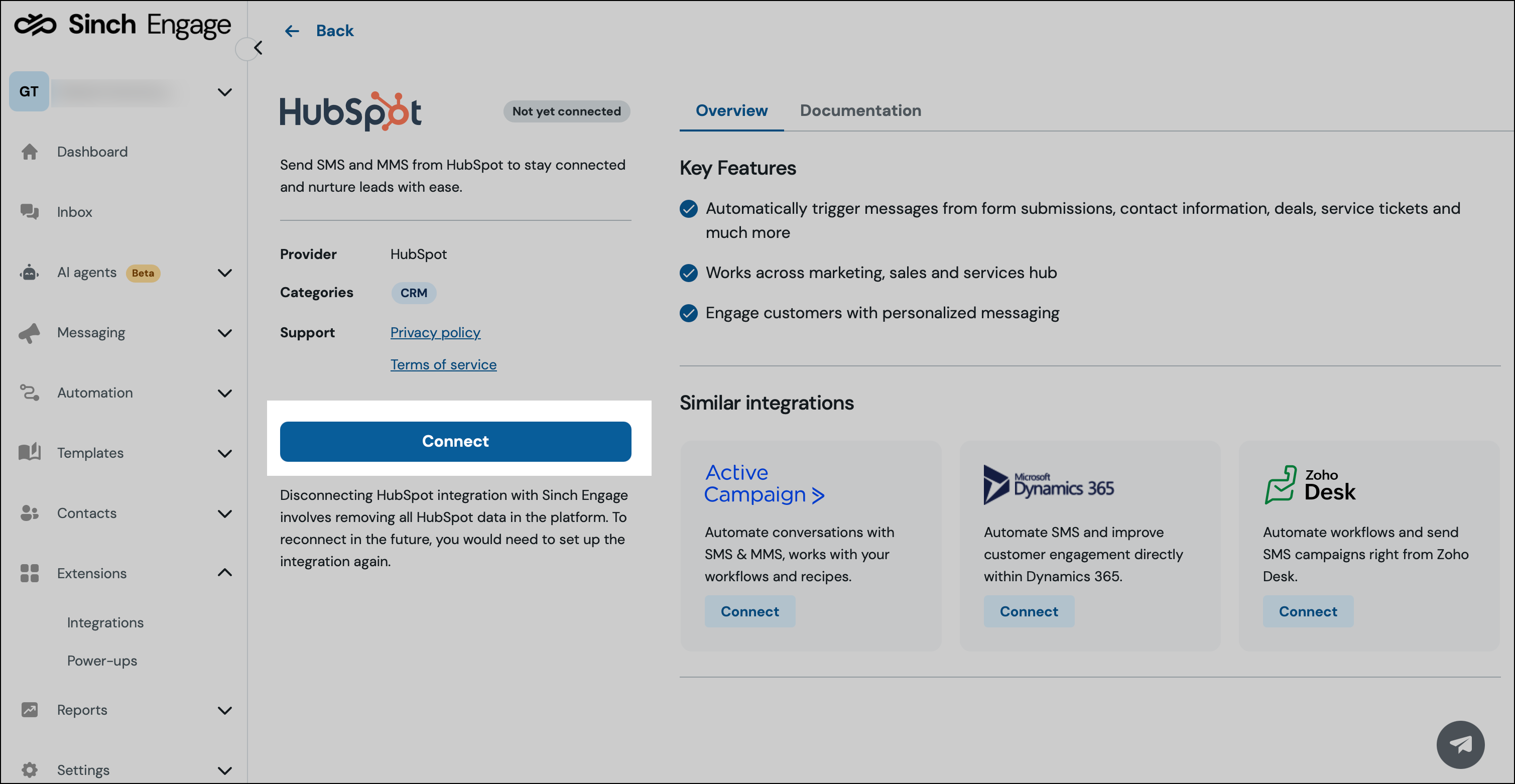Open the Privacy policy link

pyautogui.click(x=435, y=332)
